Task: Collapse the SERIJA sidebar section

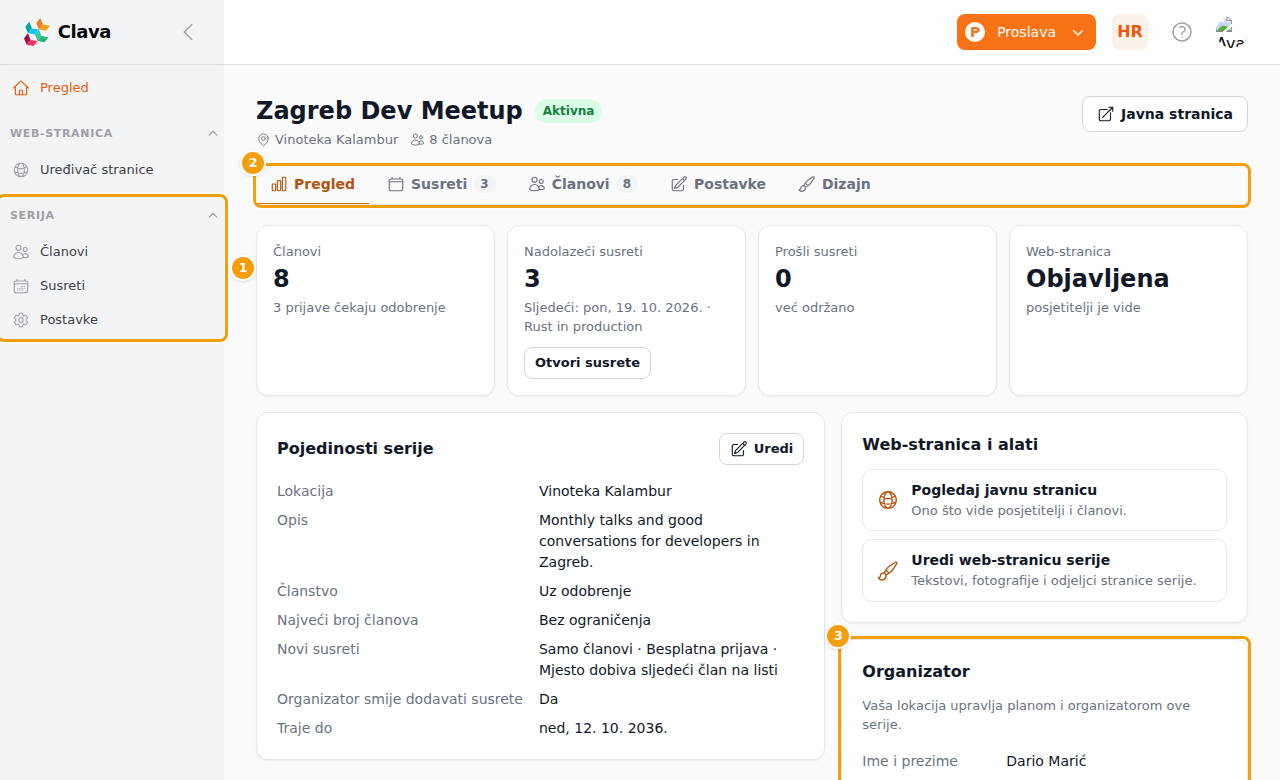Action: (x=212, y=215)
